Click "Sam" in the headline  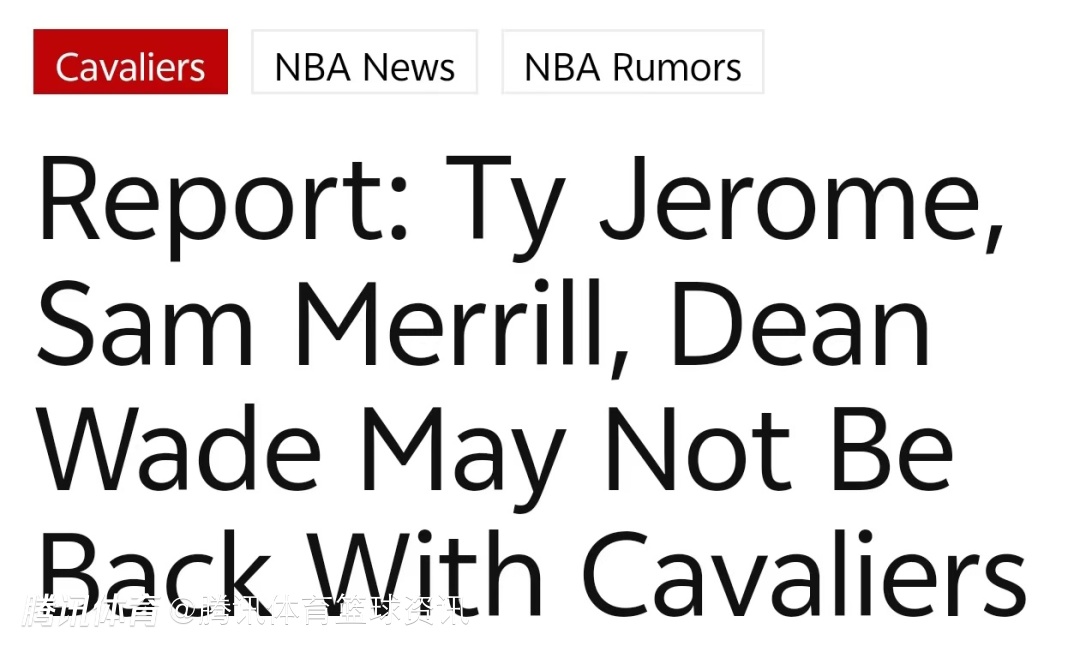(145, 324)
